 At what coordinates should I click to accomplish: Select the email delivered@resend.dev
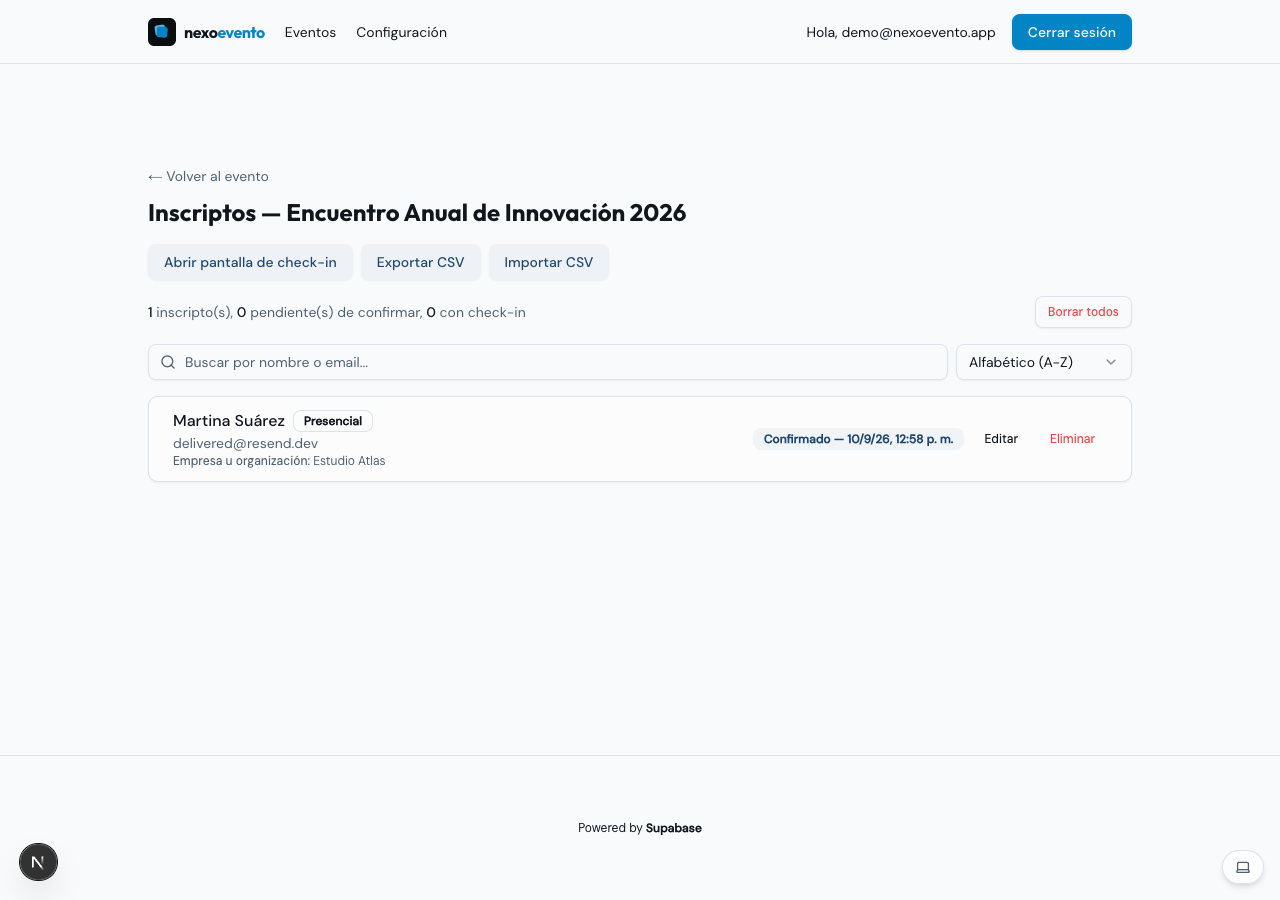245,443
